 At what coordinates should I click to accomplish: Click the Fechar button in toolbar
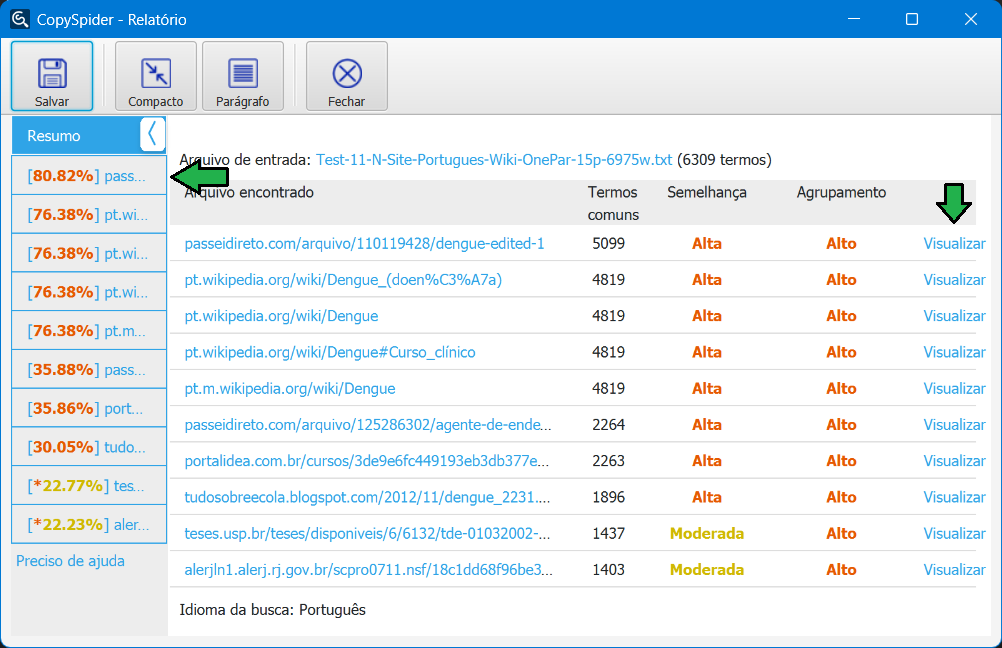346,75
